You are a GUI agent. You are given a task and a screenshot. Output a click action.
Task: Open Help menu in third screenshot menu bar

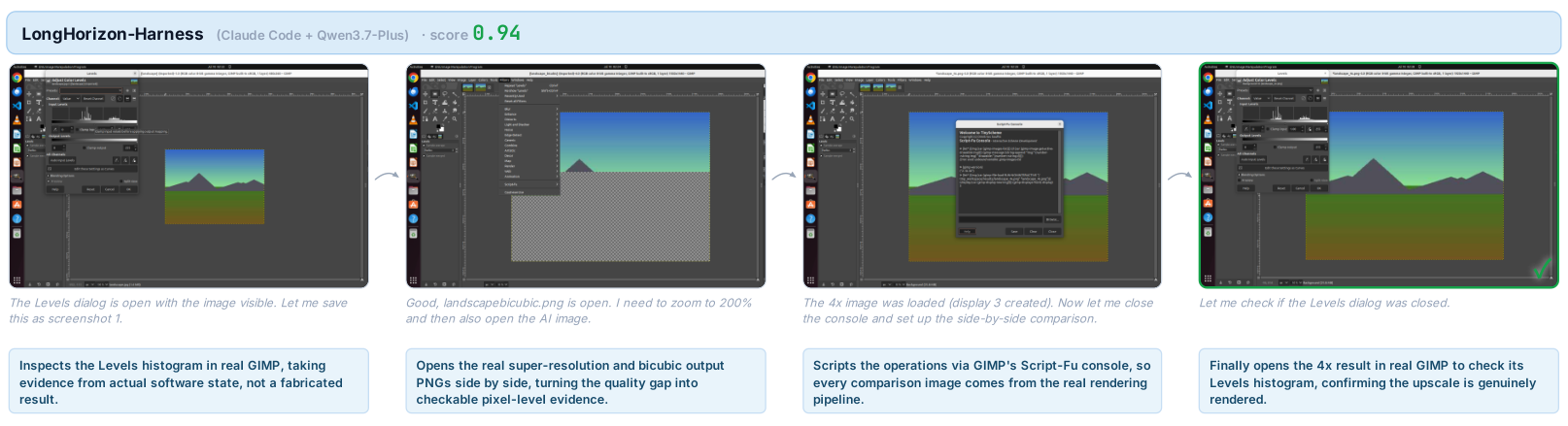point(928,80)
